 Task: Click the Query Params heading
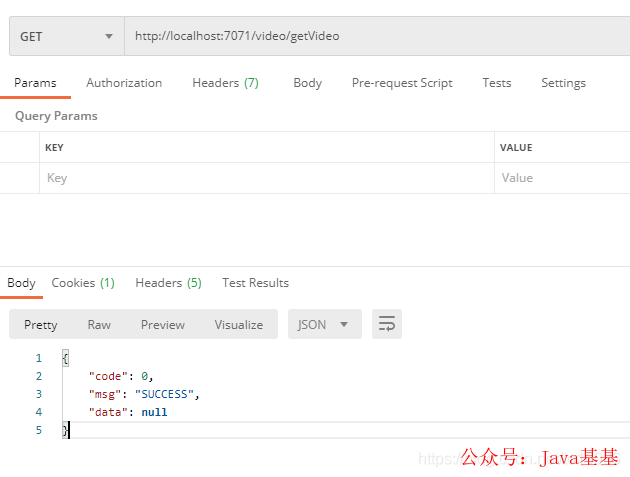[56, 116]
